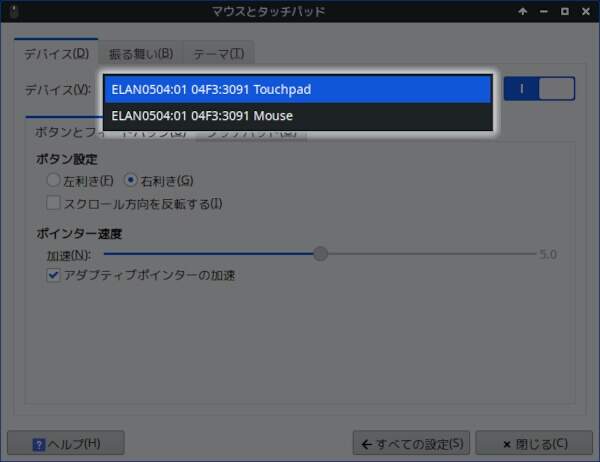This screenshot has height=462, width=600.
Task: Click the roll-up arrow in title bar
Action: (523, 11)
